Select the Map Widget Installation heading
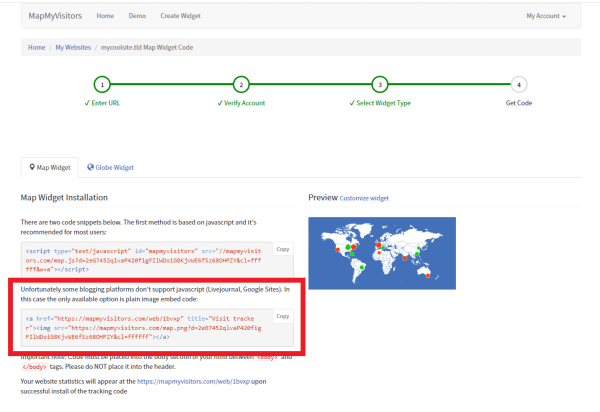The image size is (600, 412). 64,197
